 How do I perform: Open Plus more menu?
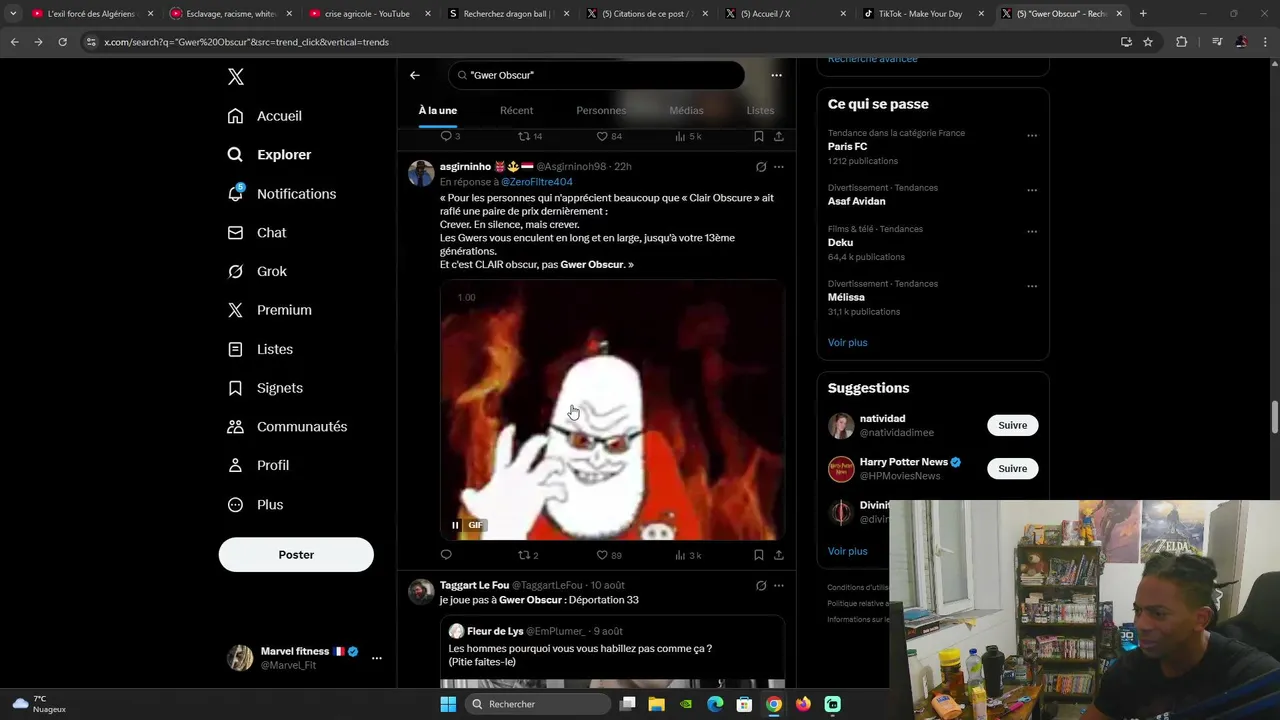(x=255, y=505)
